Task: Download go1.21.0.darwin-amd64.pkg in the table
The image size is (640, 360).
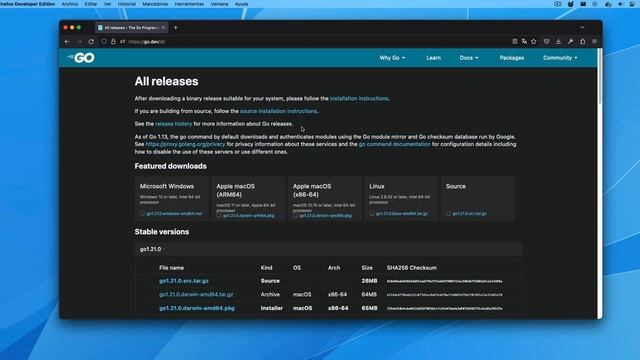Action: [x=197, y=308]
